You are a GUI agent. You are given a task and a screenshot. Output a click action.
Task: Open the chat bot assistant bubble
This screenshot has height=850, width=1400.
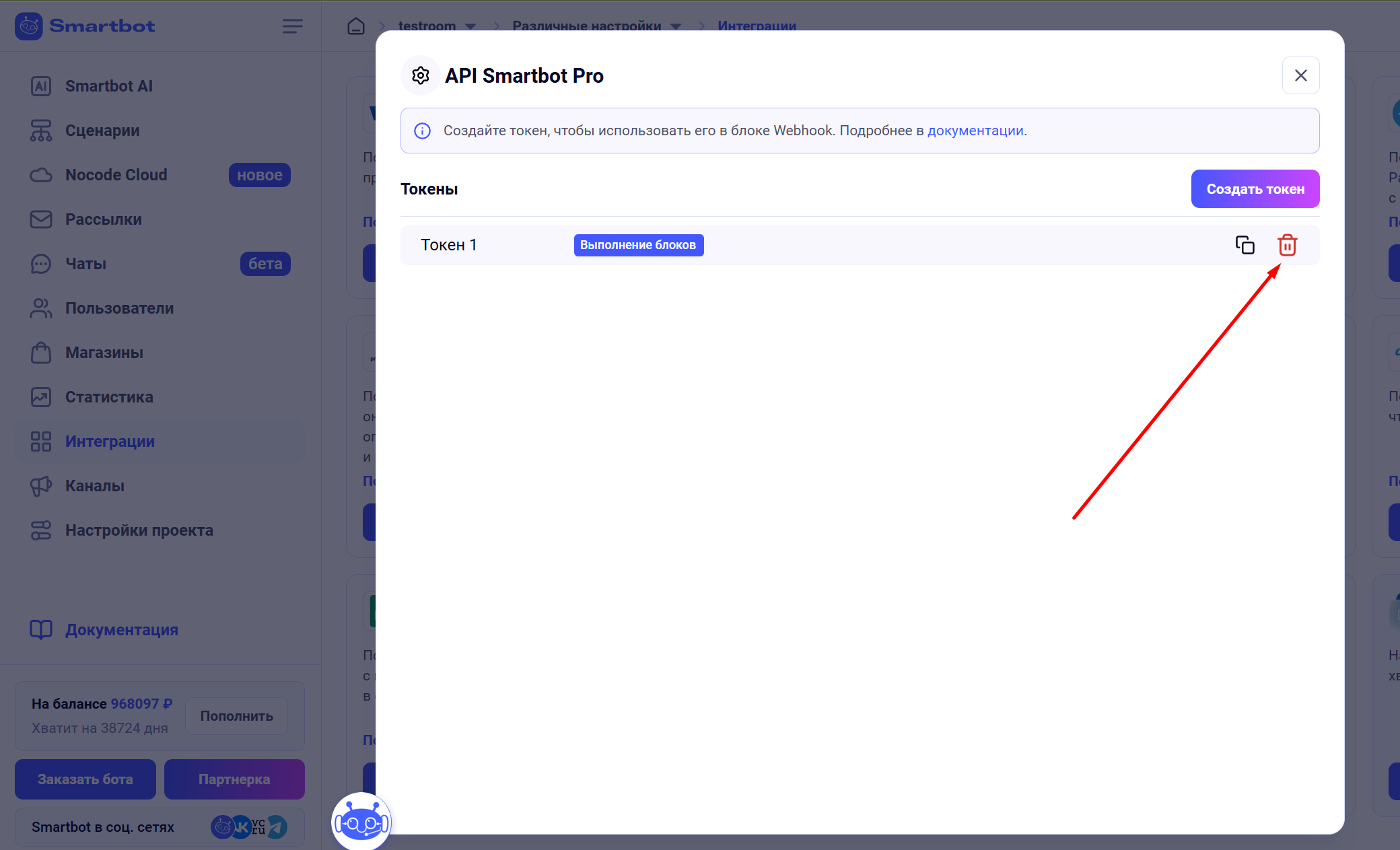pos(361,821)
